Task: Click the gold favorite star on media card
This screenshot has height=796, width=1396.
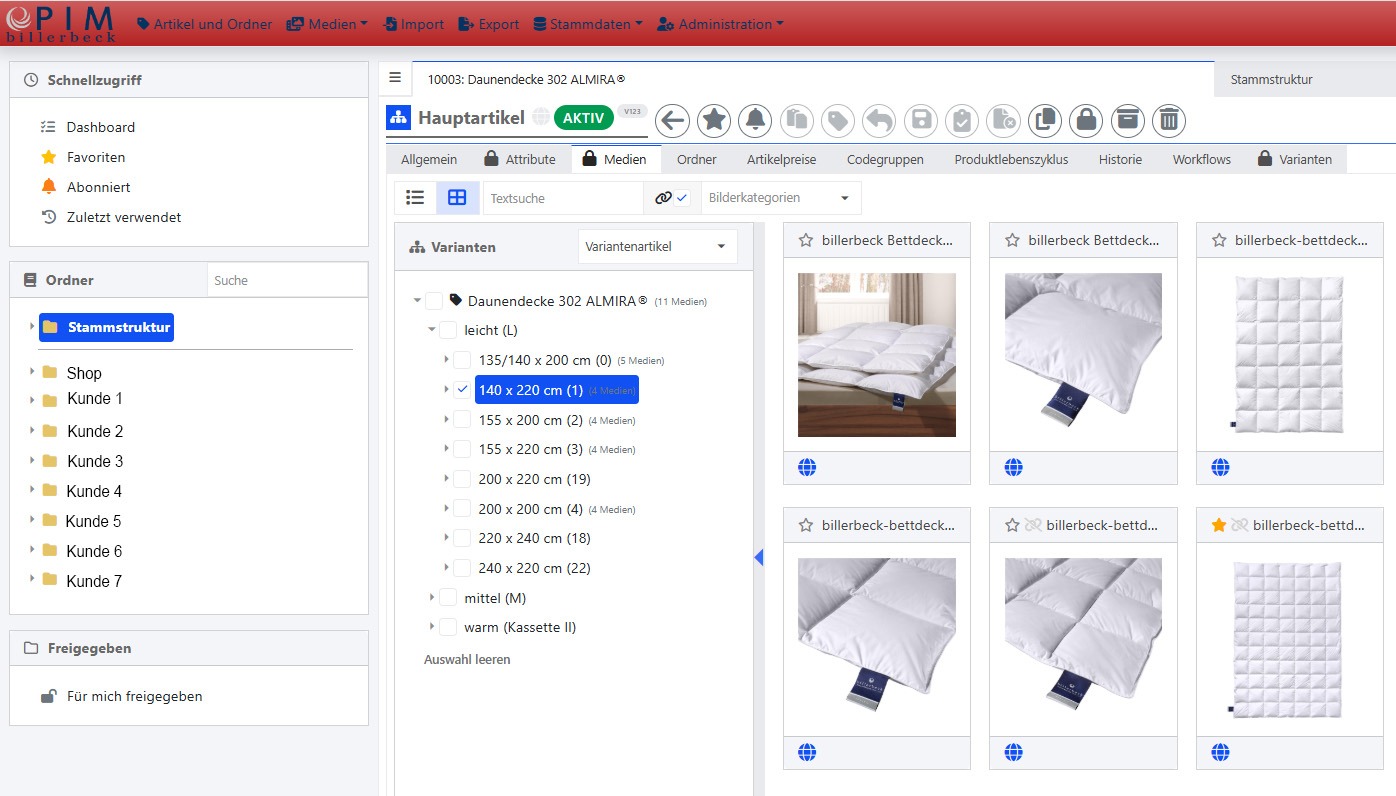Action: (1219, 525)
